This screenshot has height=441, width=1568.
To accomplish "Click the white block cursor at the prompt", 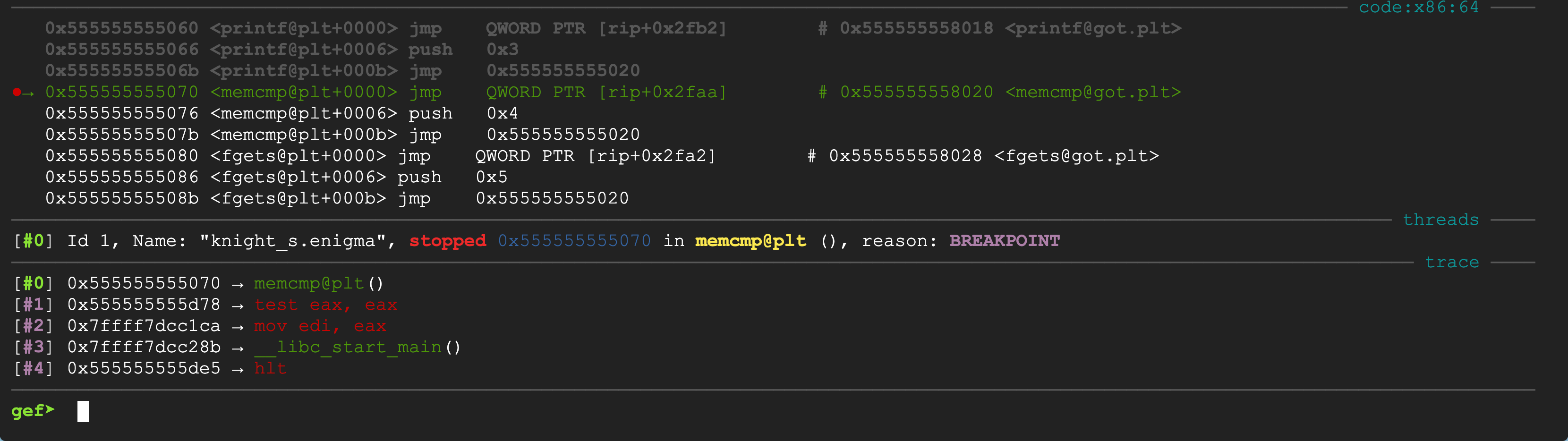I will pos(83,411).
